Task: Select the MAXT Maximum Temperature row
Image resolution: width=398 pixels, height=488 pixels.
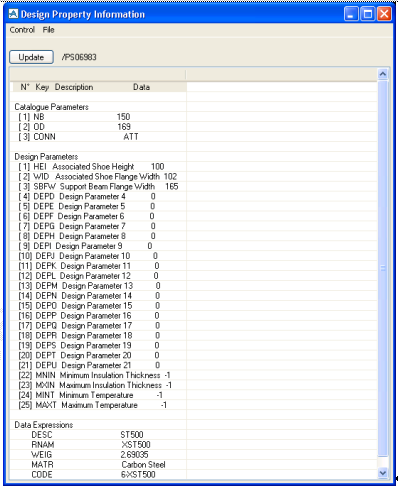Action: 98,405
